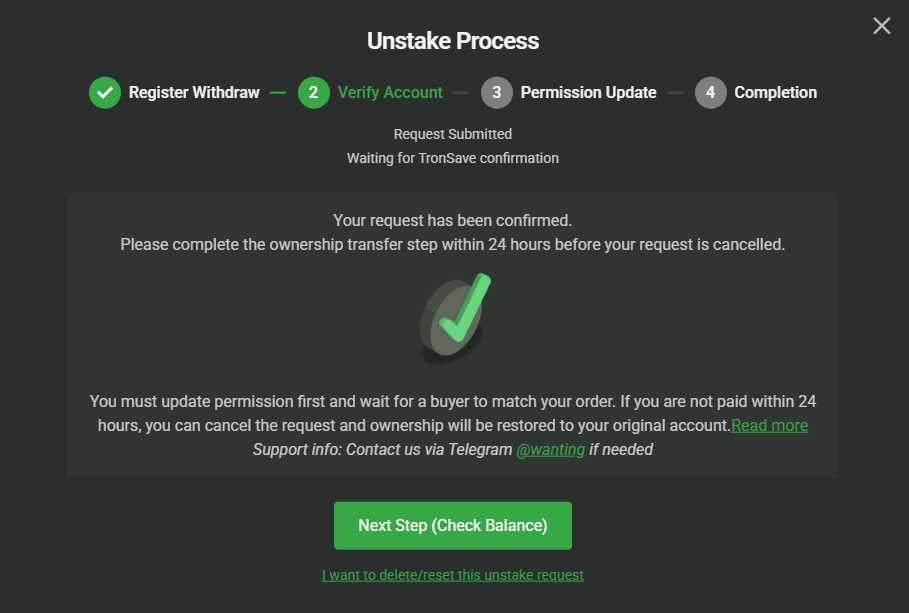Select the Verify Account step label
Viewport: 909px width, 613px height.
(x=390, y=93)
